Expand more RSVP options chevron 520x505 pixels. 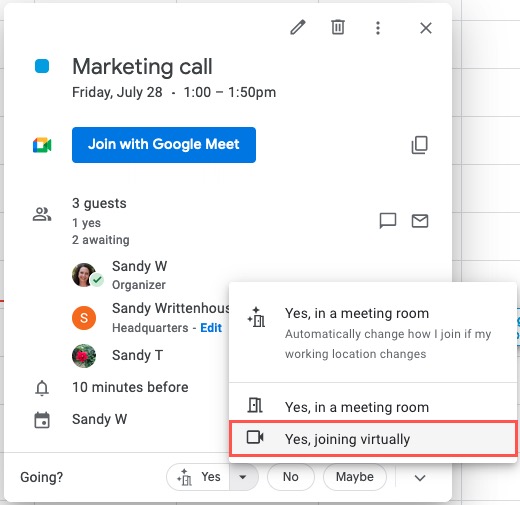tap(420, 478)
